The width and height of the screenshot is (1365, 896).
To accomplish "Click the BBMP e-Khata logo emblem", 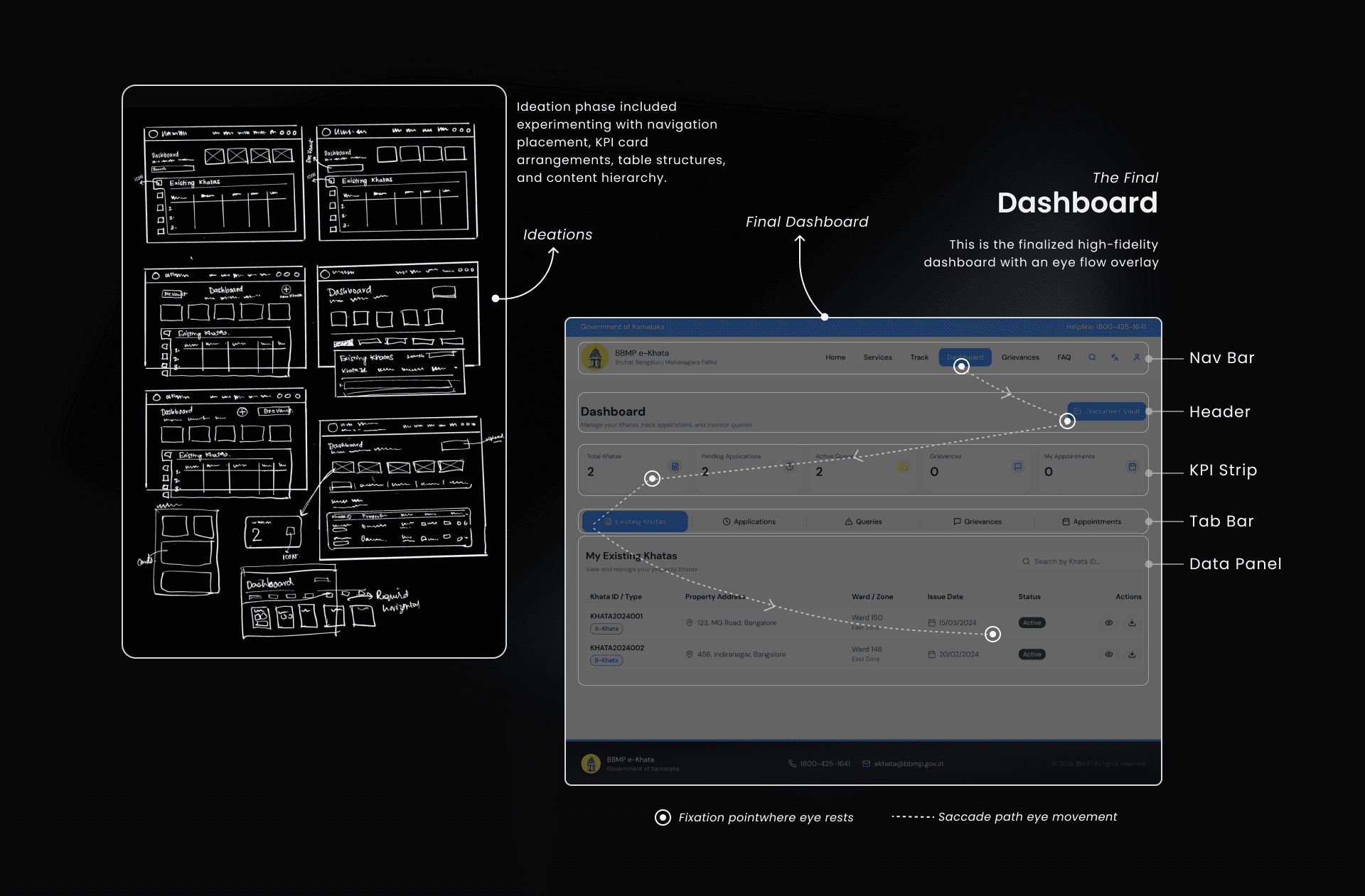I will (596, 357).
